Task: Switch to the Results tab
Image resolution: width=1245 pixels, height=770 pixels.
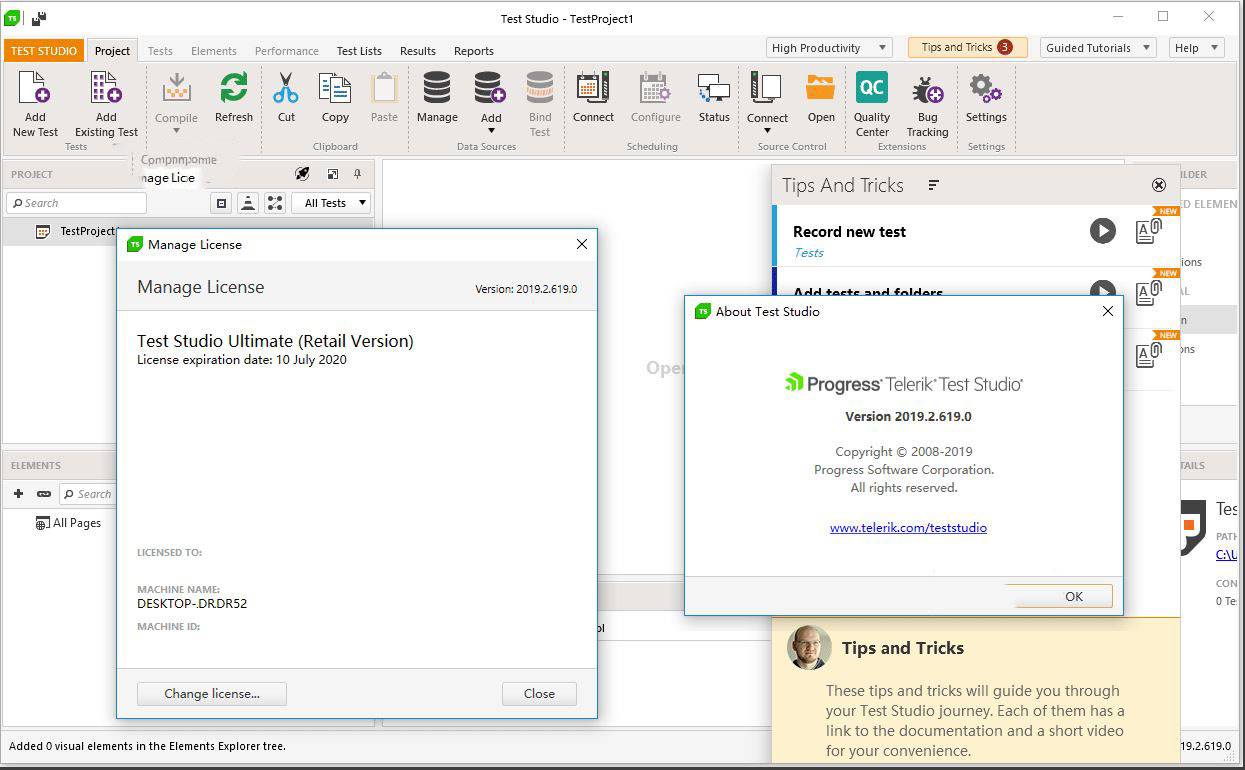Action: 418,51
